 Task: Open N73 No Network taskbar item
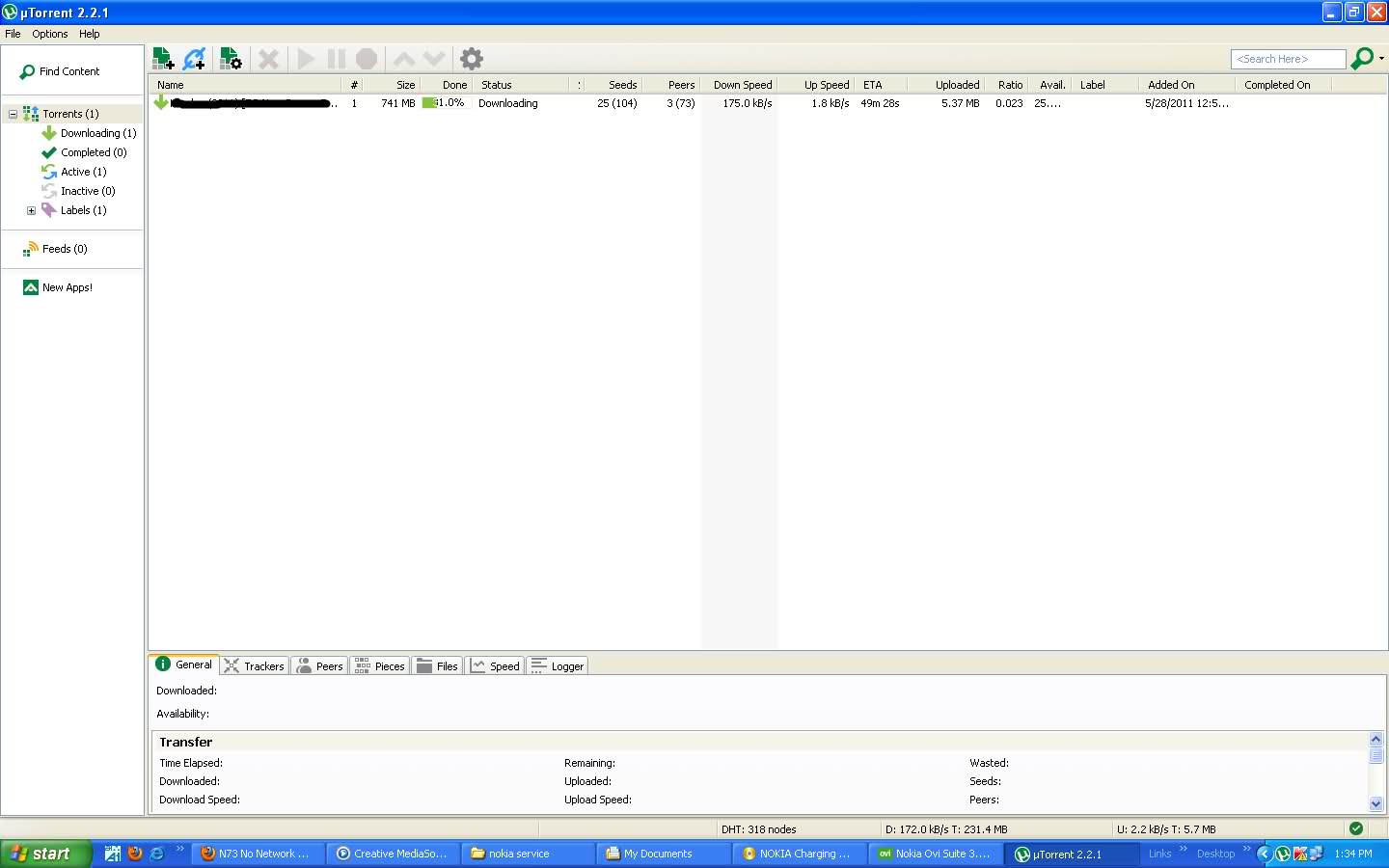(258, 854)
